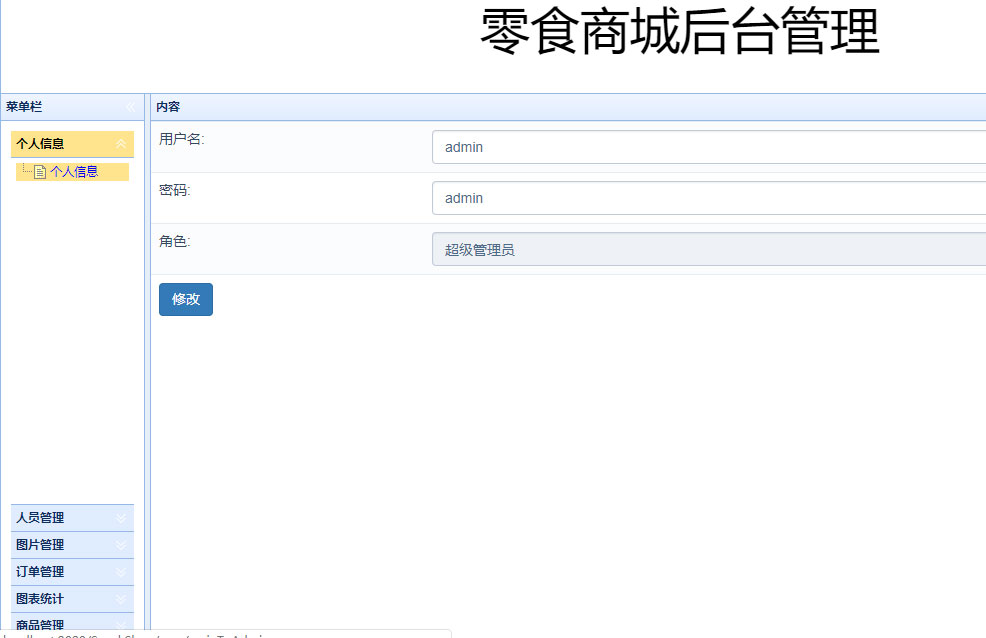The height and width of the screenshot is (638, 986).
Task: Click the 订单管理 accordion header
Action: (x=72, y=572)
